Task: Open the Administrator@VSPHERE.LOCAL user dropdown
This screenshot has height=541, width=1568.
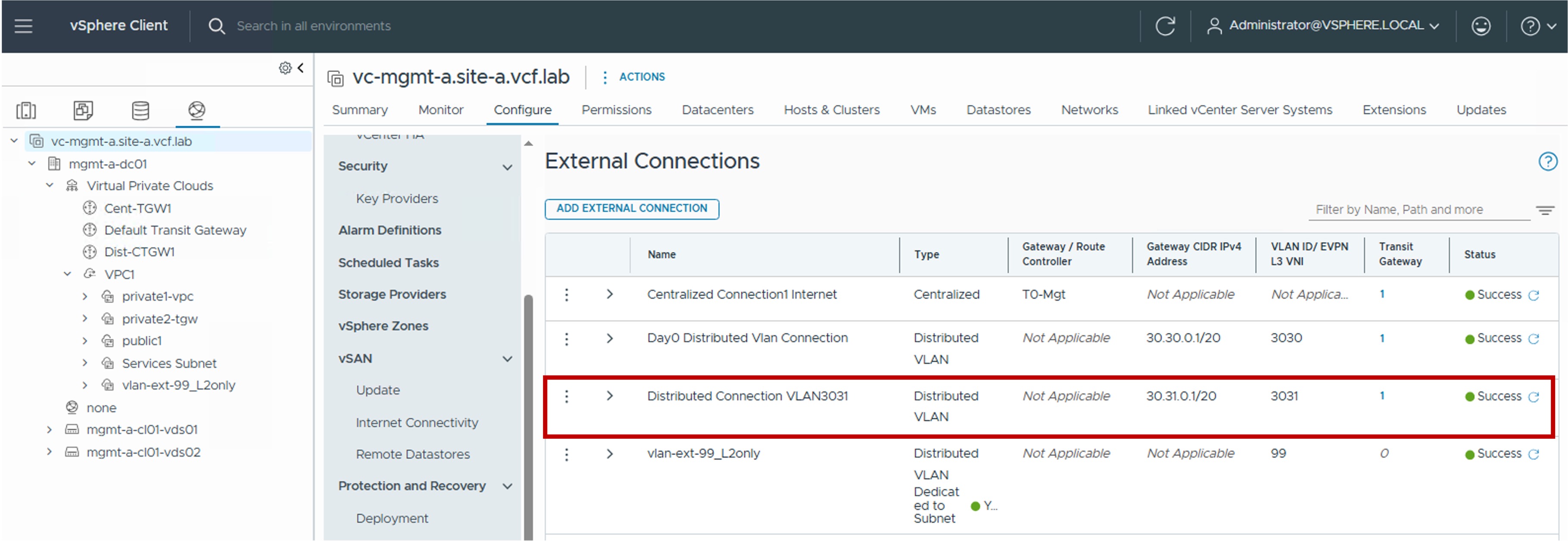Action: pos(1323,25)
